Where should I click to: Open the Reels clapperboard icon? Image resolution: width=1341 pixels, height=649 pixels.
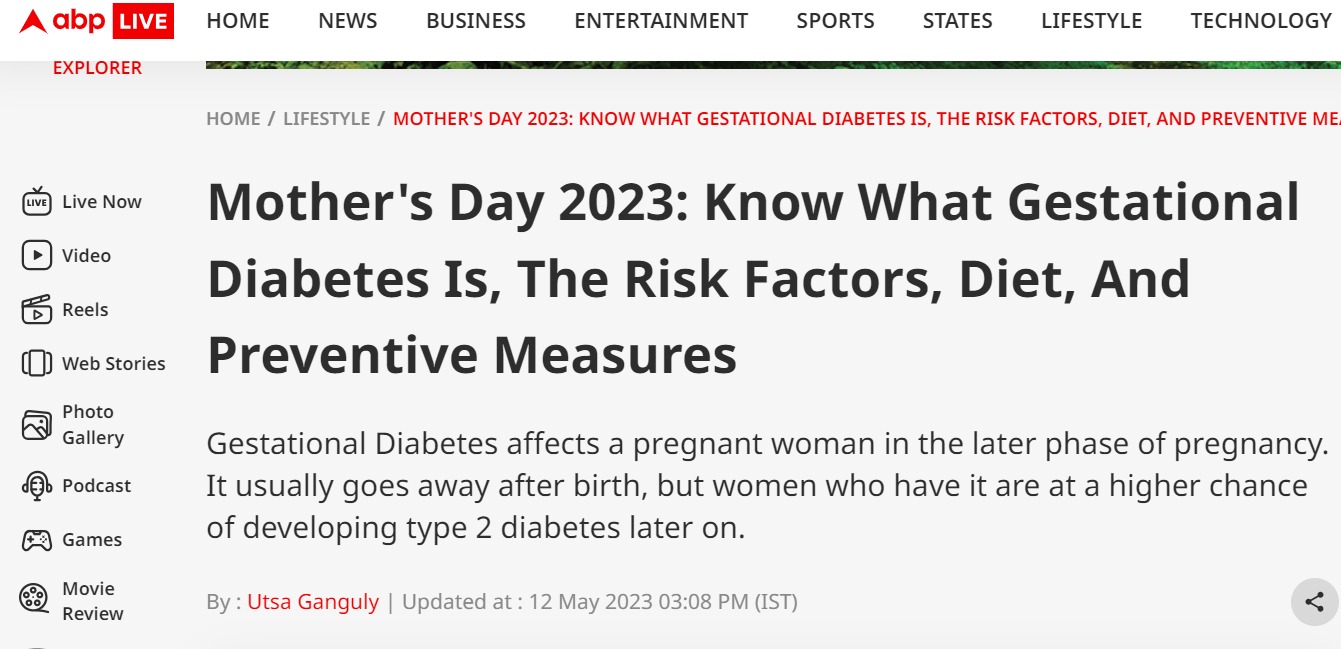pyautogui.click(x=37, y=310)
